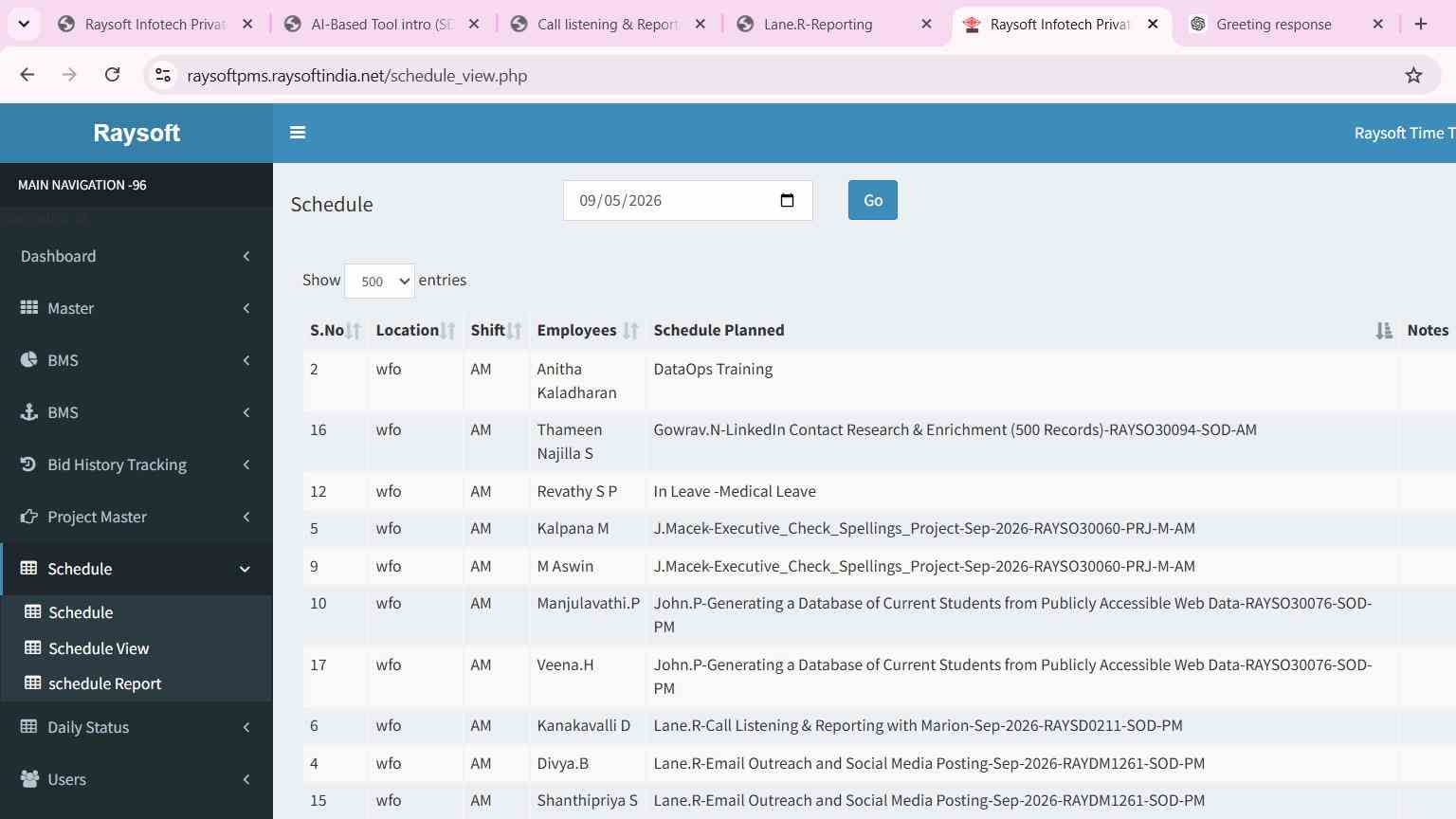Open the date picker calendar icon
This screenshot has height=819, width=1456.
(787, 200)
